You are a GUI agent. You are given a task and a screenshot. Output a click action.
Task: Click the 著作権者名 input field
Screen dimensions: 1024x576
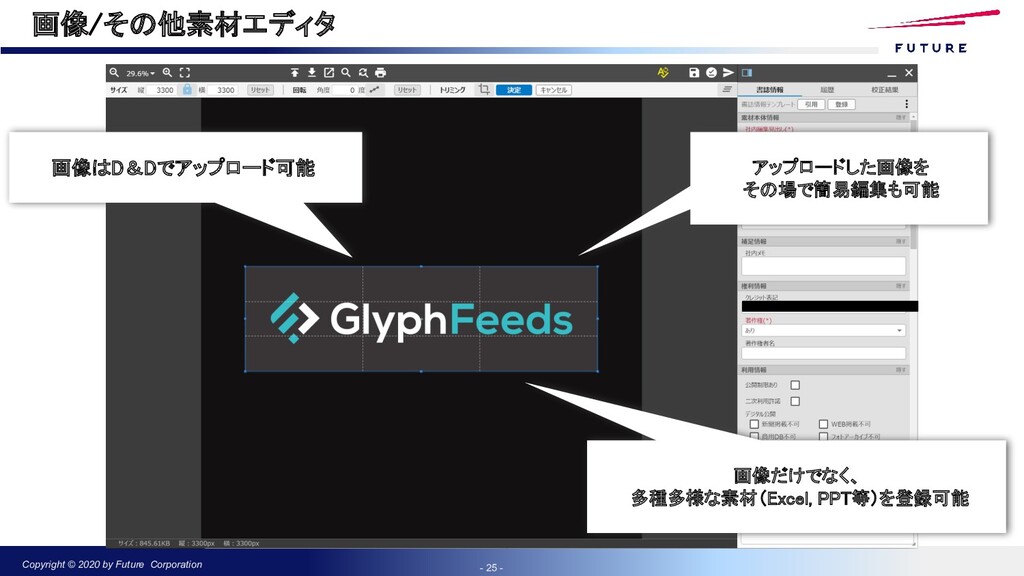(x=824, y=353)
